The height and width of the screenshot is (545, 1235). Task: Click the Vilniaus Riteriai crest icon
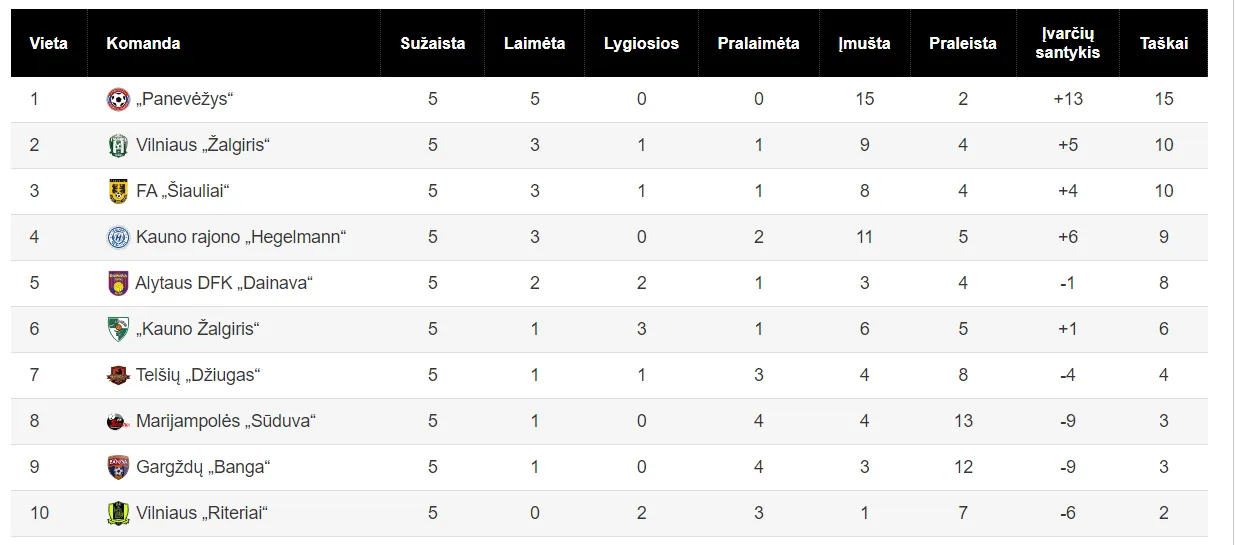coord(118,513)
